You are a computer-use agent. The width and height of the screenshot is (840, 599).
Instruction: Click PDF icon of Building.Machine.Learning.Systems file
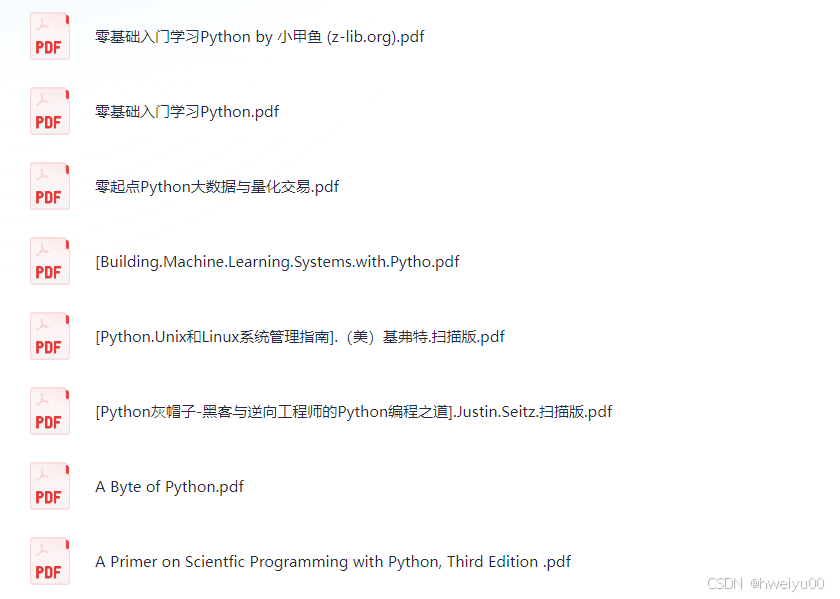[50, 261]
